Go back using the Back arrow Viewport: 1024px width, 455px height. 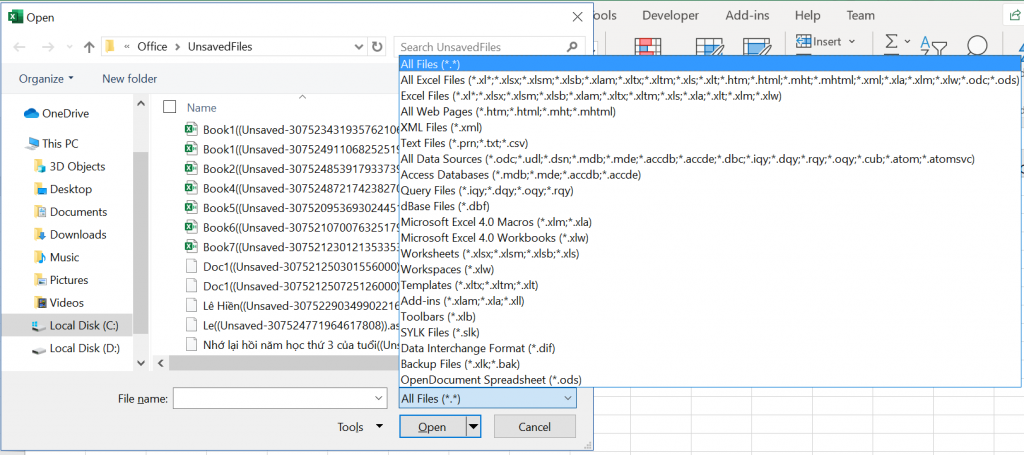pos(20,47)
